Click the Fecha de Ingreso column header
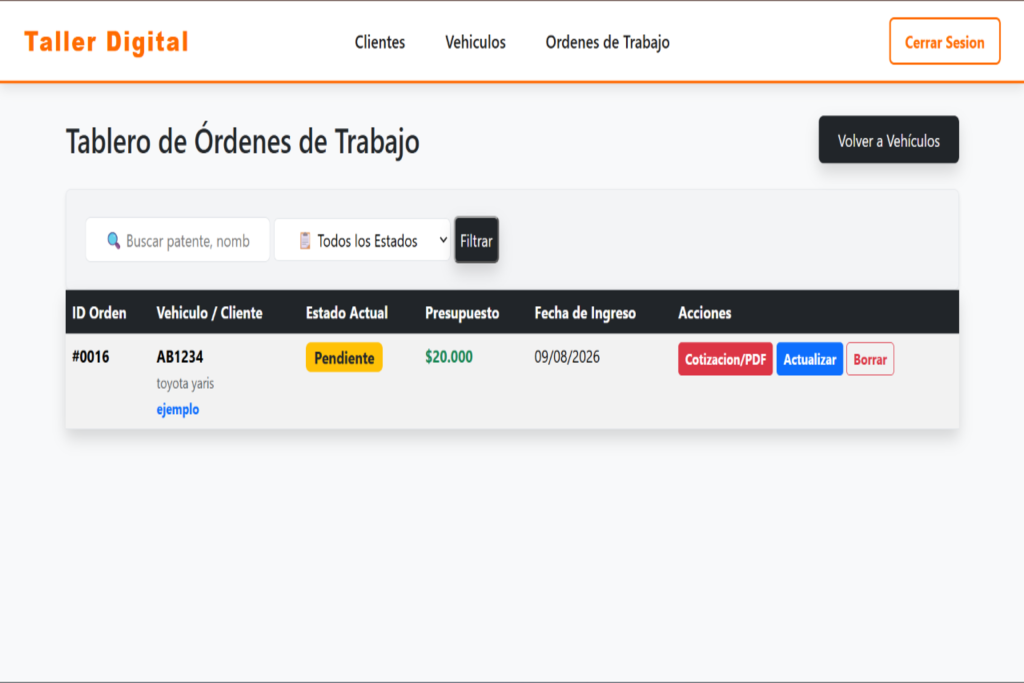The width and height of the screenshot is (1024, 683). click(x=585, y=313)
